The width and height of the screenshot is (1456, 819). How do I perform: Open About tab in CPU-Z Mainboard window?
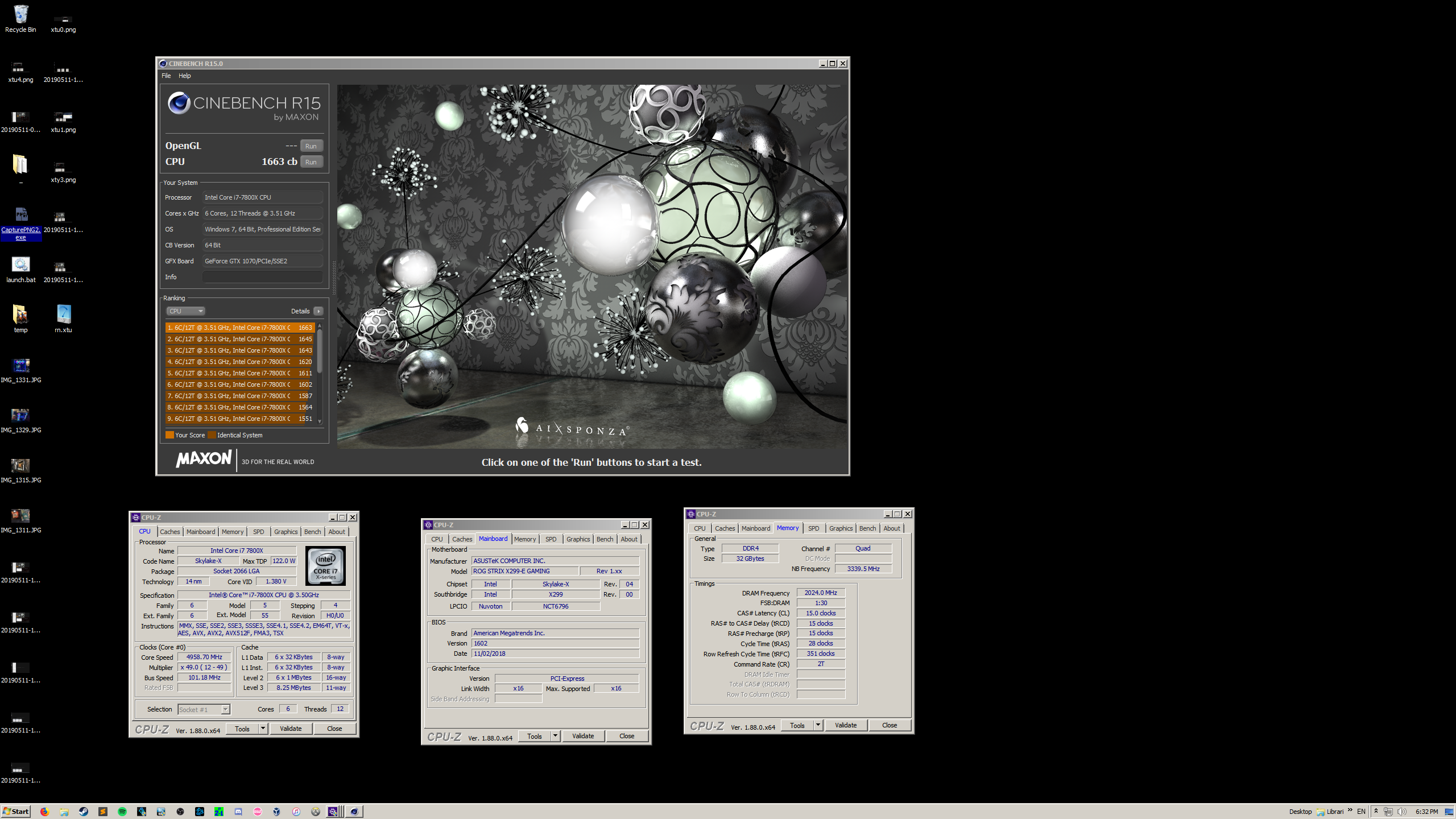[x=629, y=539]
